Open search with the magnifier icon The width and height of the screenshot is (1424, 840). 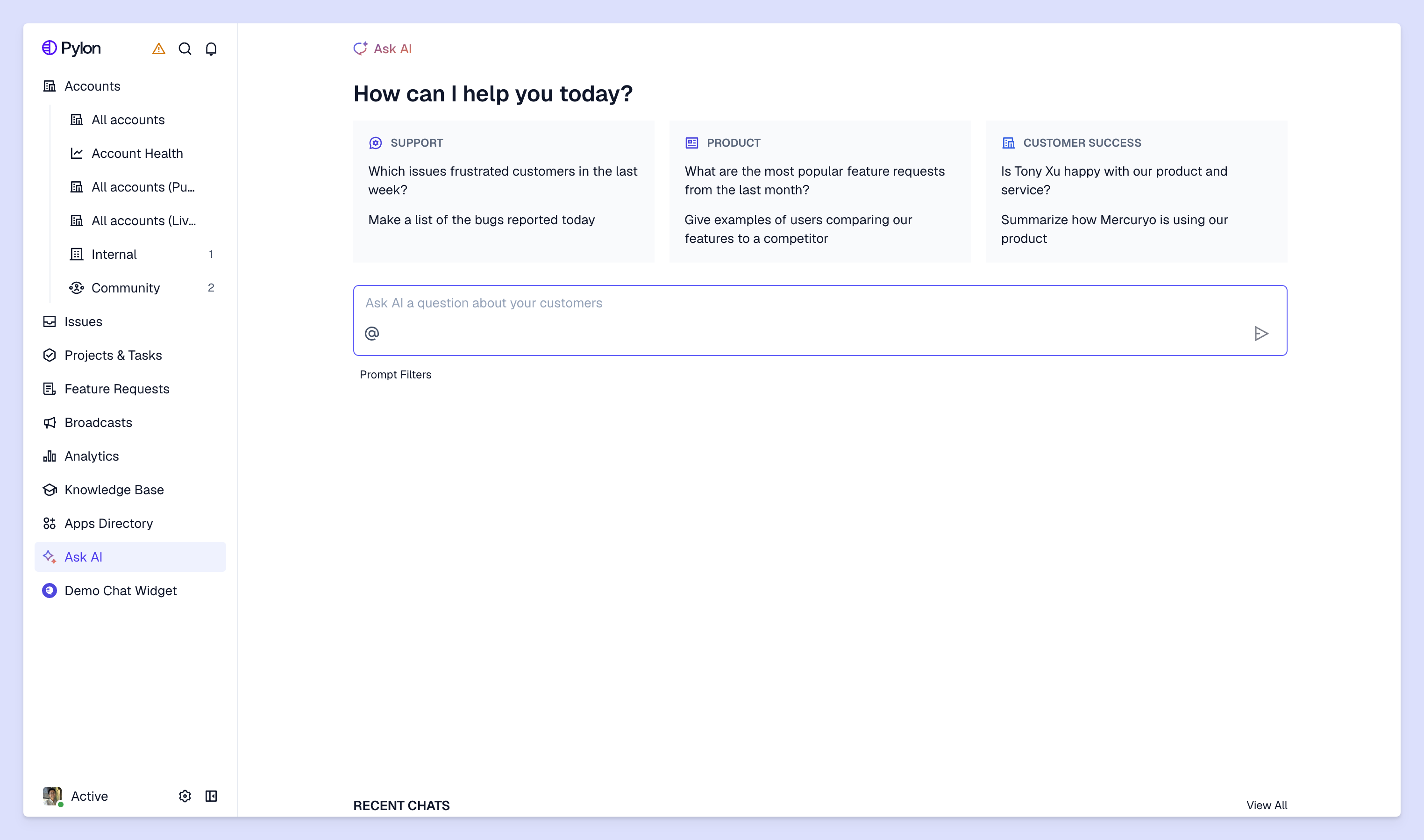(185, 49)
